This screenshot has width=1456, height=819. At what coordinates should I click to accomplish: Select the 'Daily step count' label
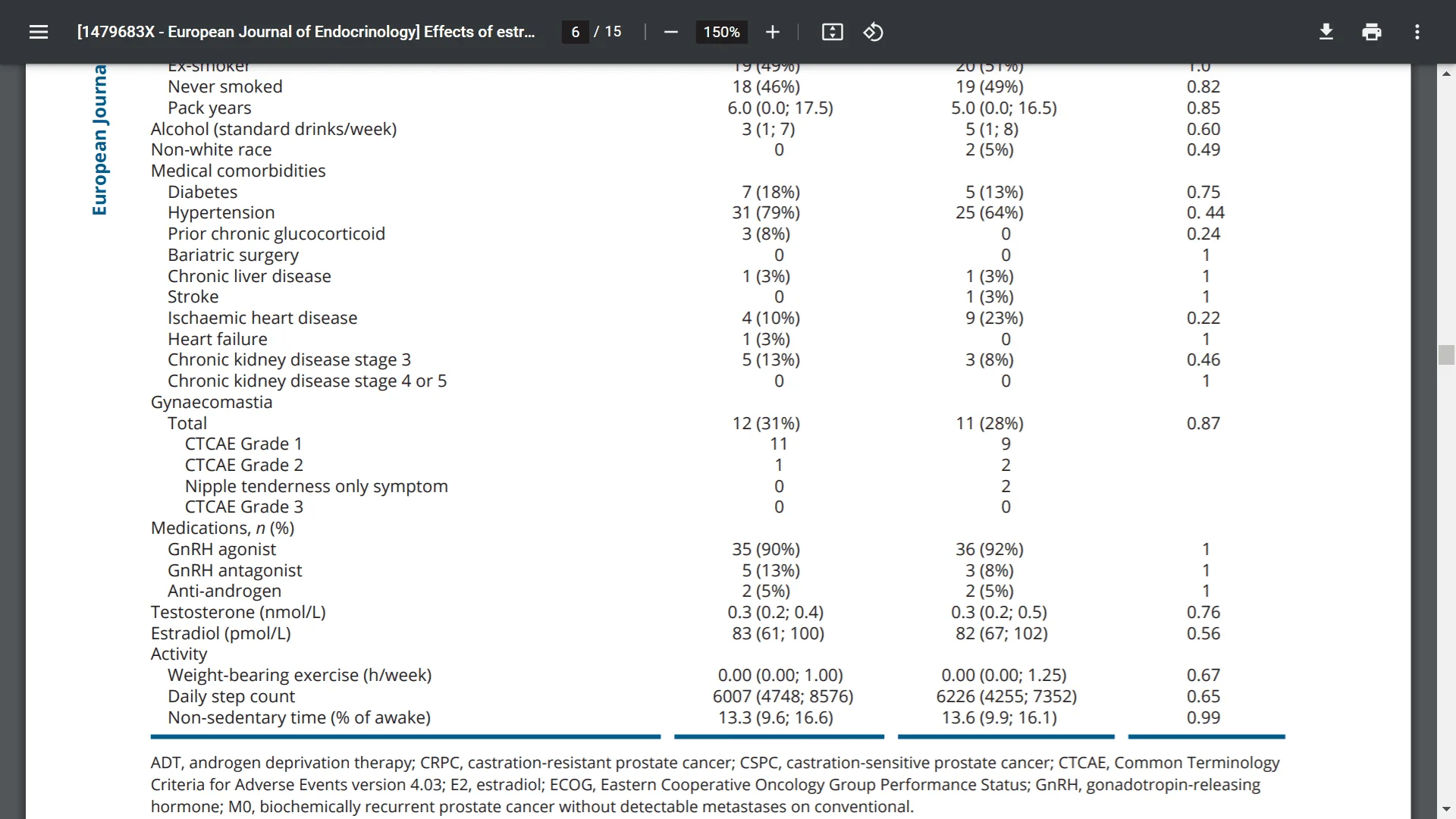231,696
